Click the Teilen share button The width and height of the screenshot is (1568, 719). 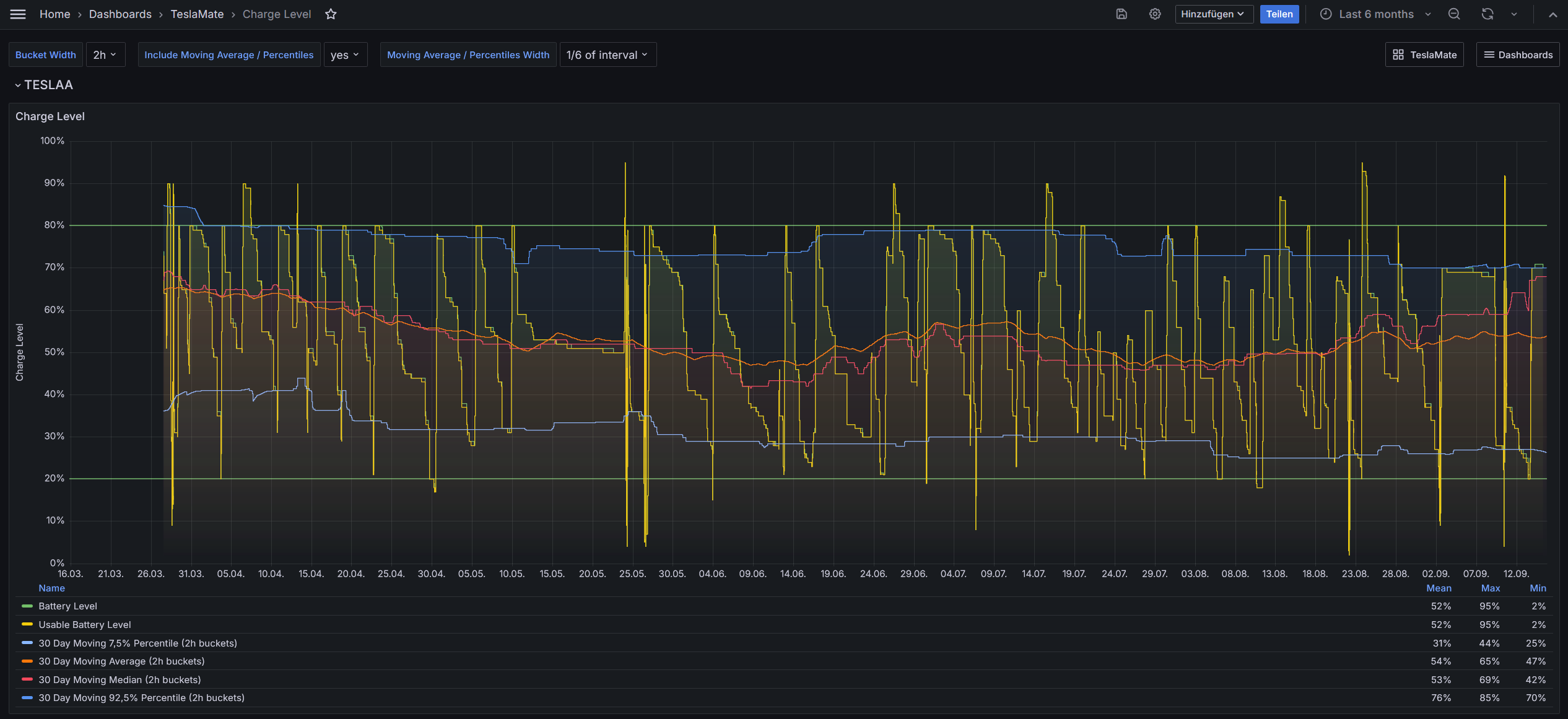pos(1279,14)
